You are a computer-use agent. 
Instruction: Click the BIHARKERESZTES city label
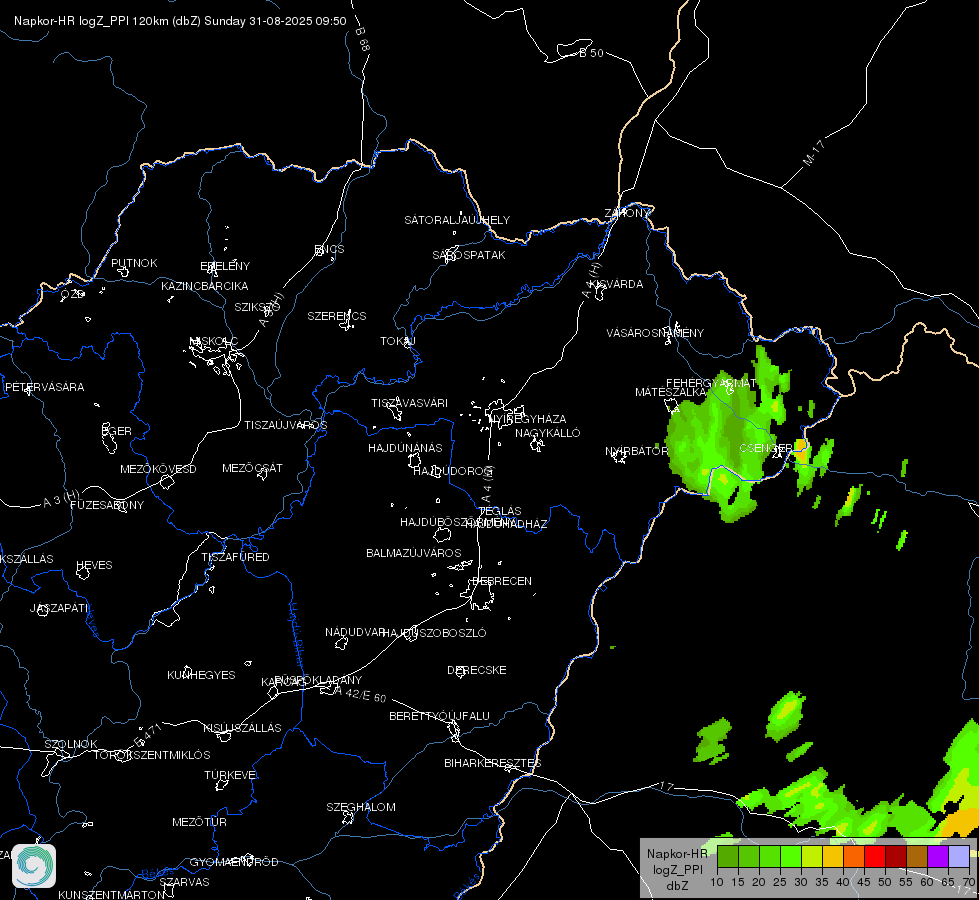493,763
